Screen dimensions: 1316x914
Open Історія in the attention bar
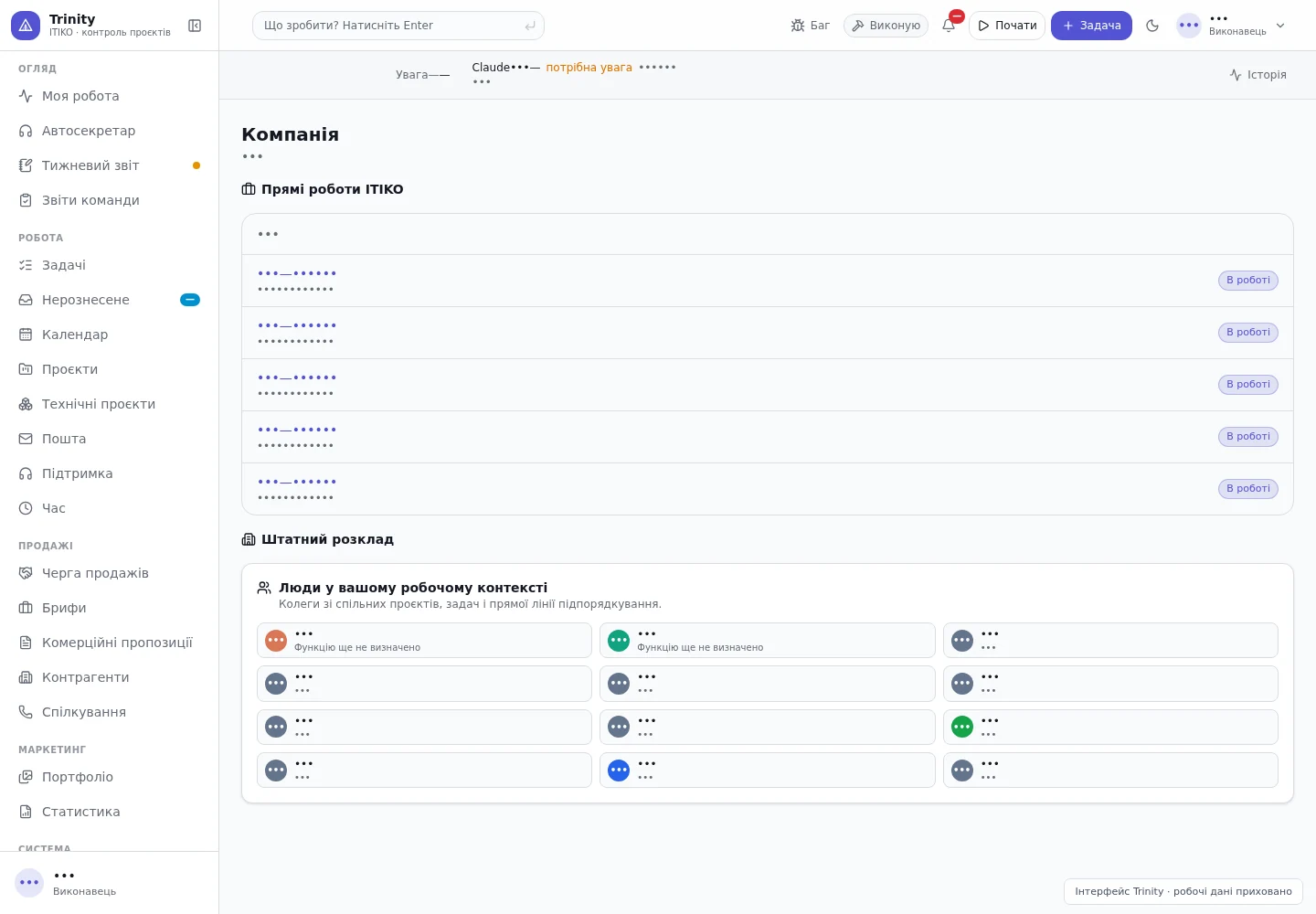point(1258,75)
